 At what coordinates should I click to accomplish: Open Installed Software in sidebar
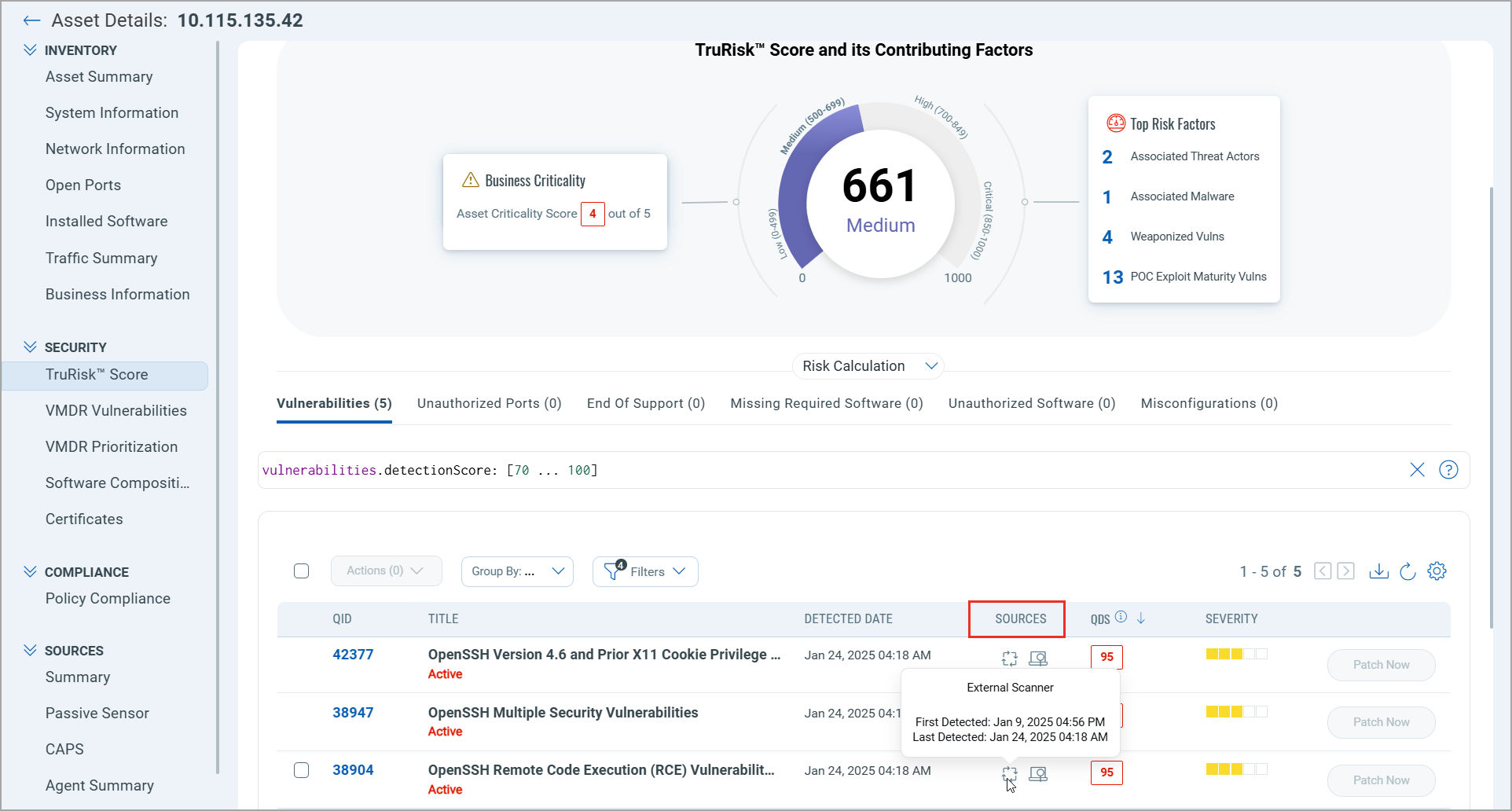pyautogui.click(x=106, y=221)
